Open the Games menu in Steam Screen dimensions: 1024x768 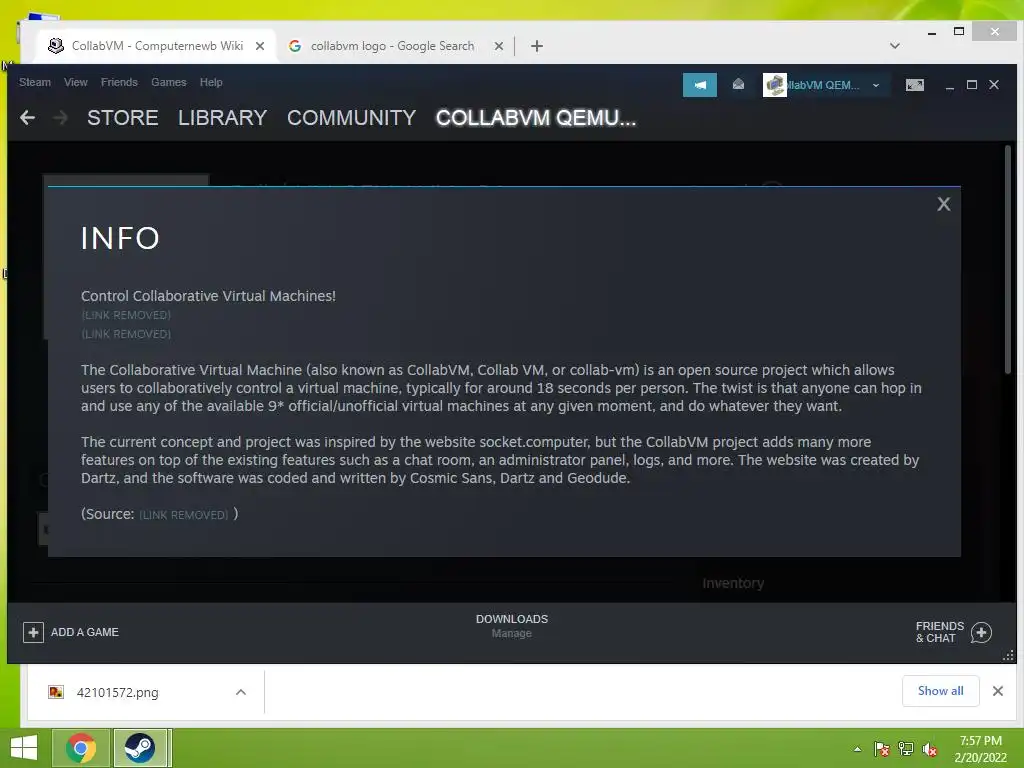pos(168,82)
